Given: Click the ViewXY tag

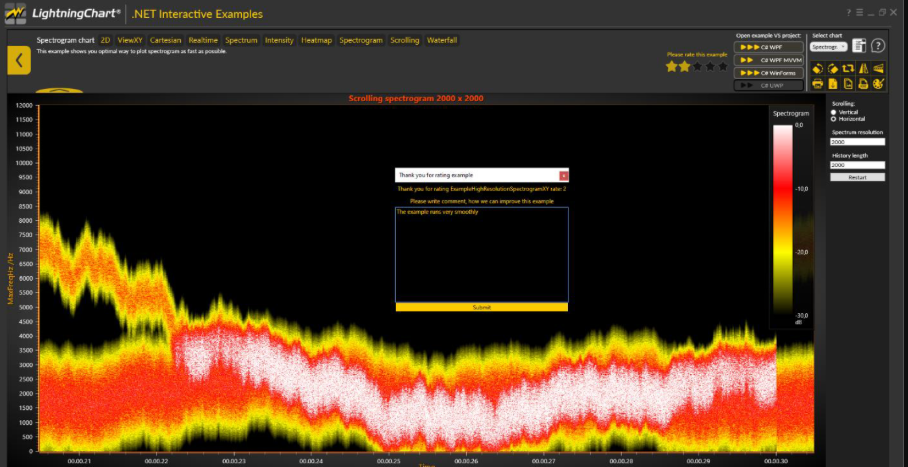Looking at the screenshot, I should tap(130, 41).
